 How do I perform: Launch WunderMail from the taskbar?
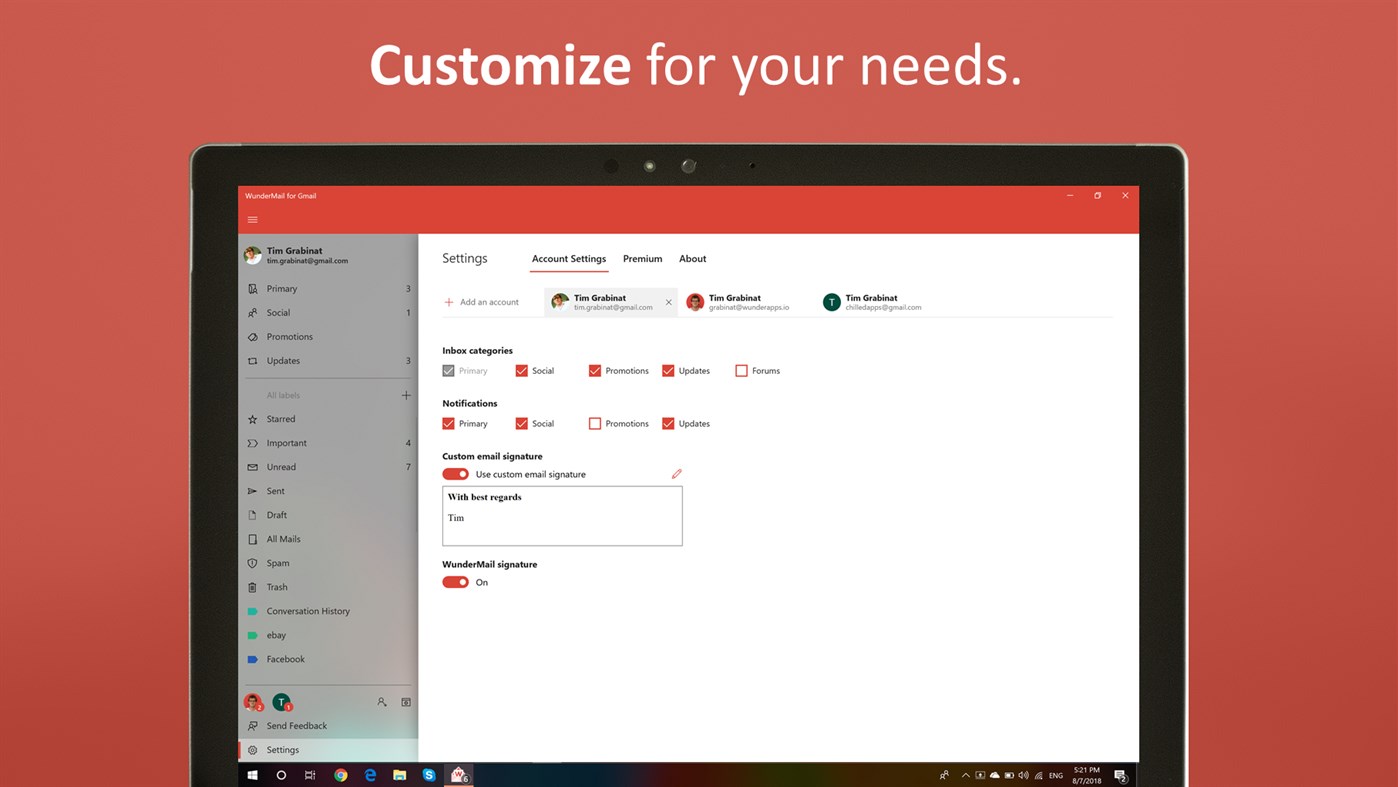tap(458, 774)
